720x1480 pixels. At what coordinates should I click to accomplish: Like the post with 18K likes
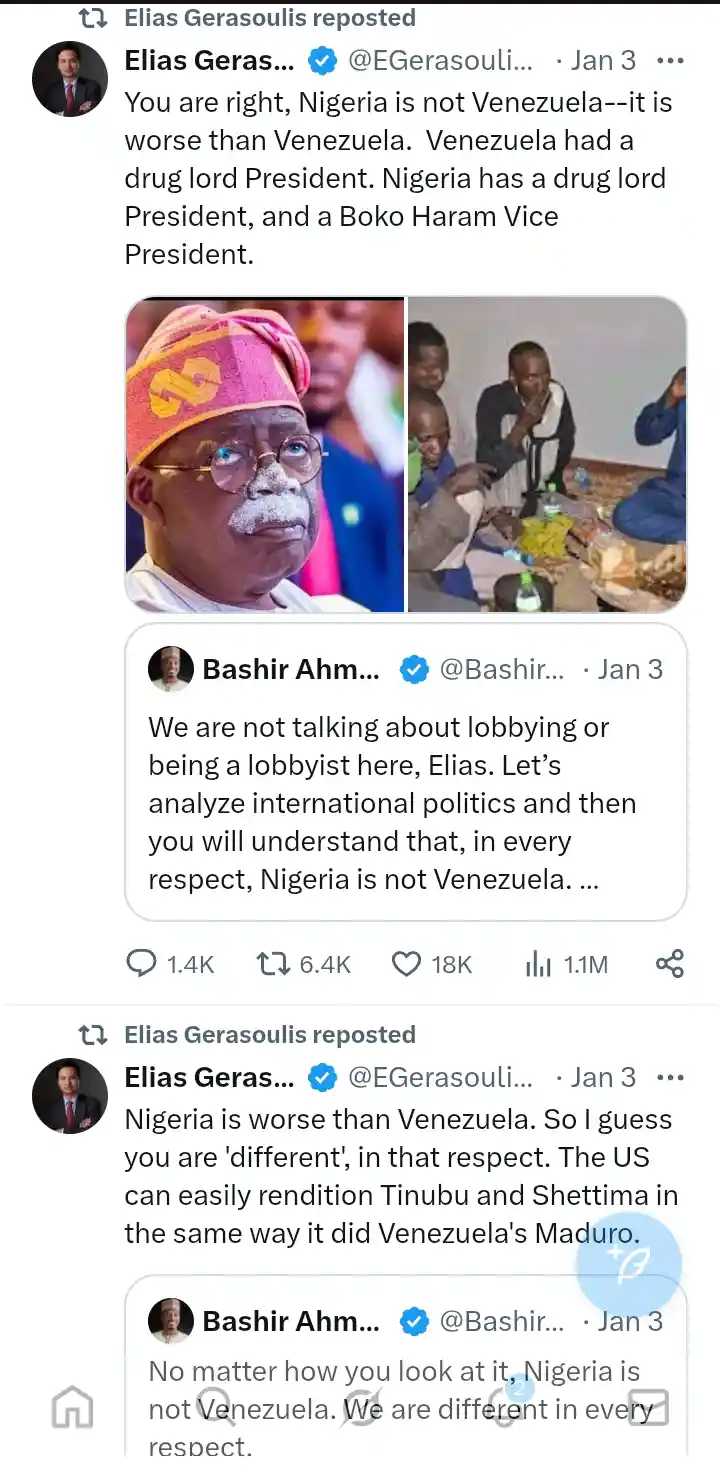(406, 963)
